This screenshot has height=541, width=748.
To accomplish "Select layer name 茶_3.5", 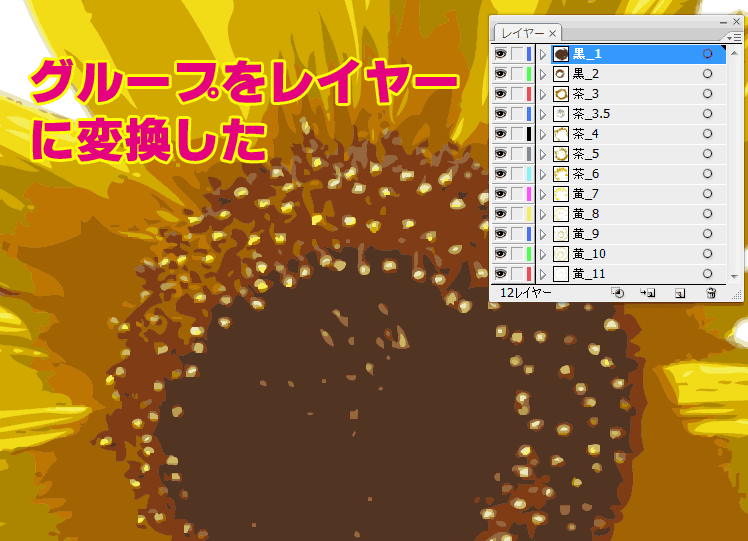I will [592, 114].
